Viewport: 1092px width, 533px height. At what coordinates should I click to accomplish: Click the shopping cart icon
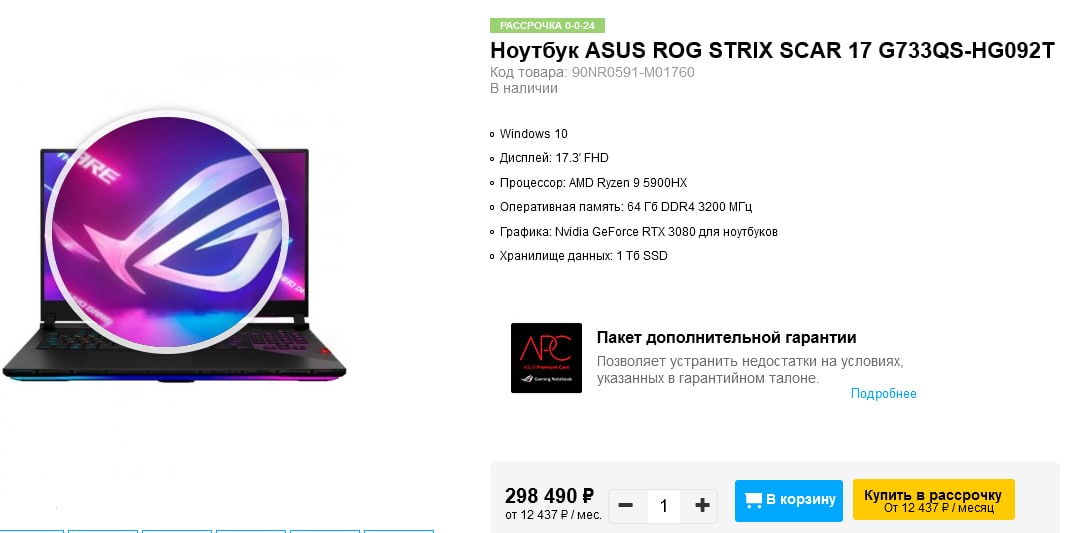click(x=754, y=500)
